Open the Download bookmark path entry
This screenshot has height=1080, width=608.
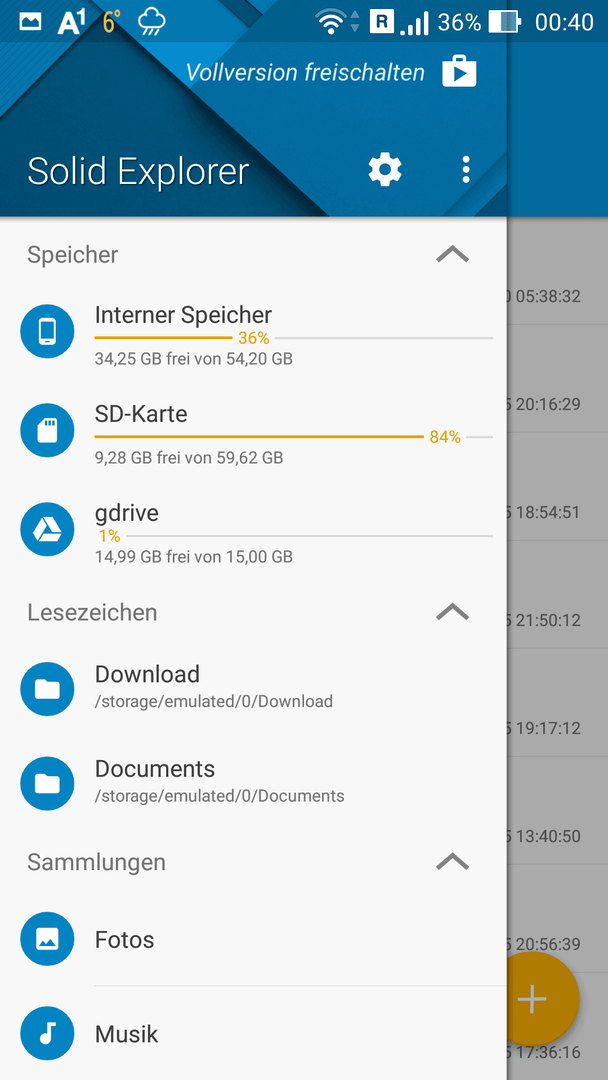pyautogui.click(x=253, y=689)
